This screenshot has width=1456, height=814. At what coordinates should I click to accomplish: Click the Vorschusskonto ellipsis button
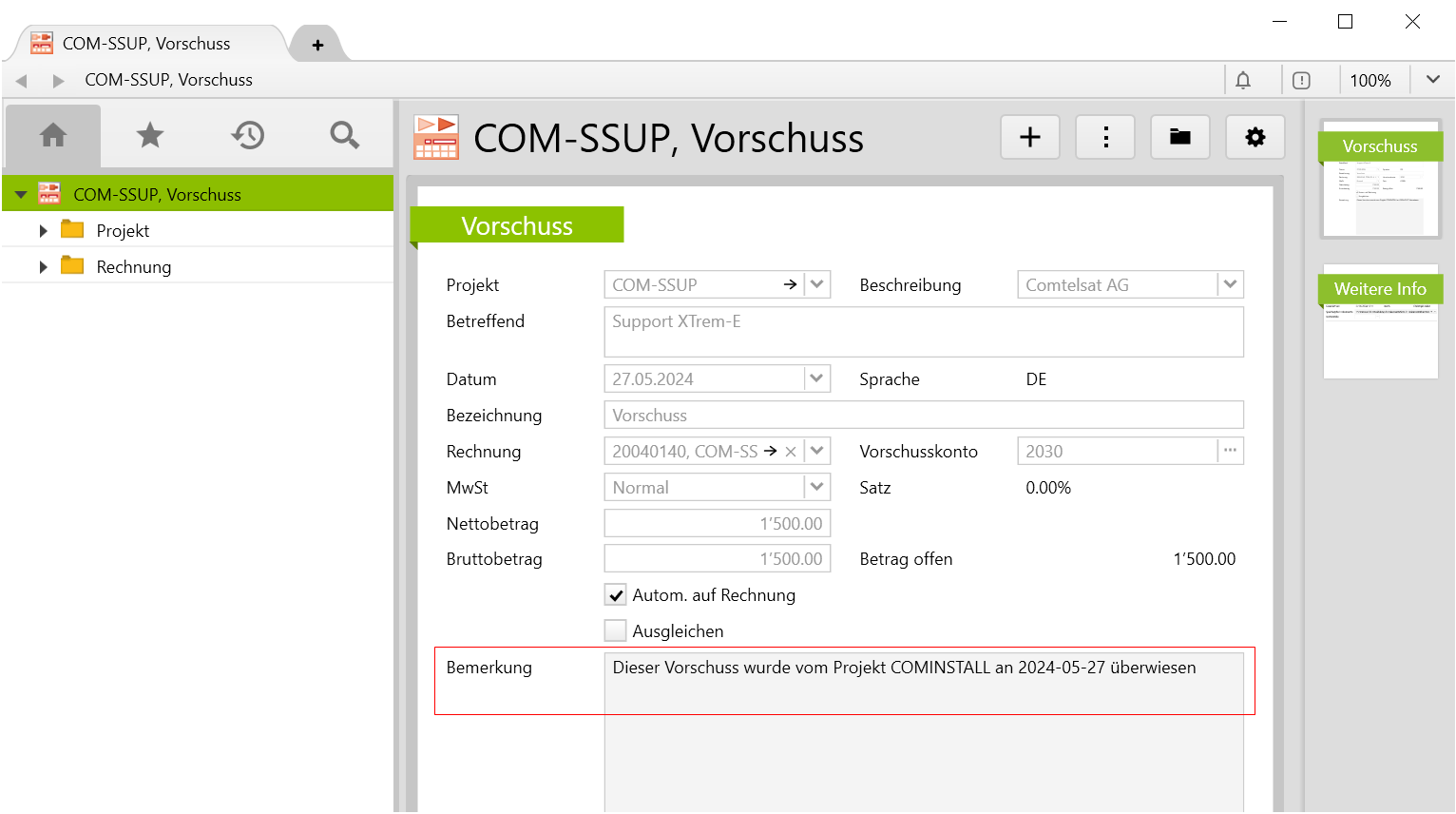(1230, 452)
